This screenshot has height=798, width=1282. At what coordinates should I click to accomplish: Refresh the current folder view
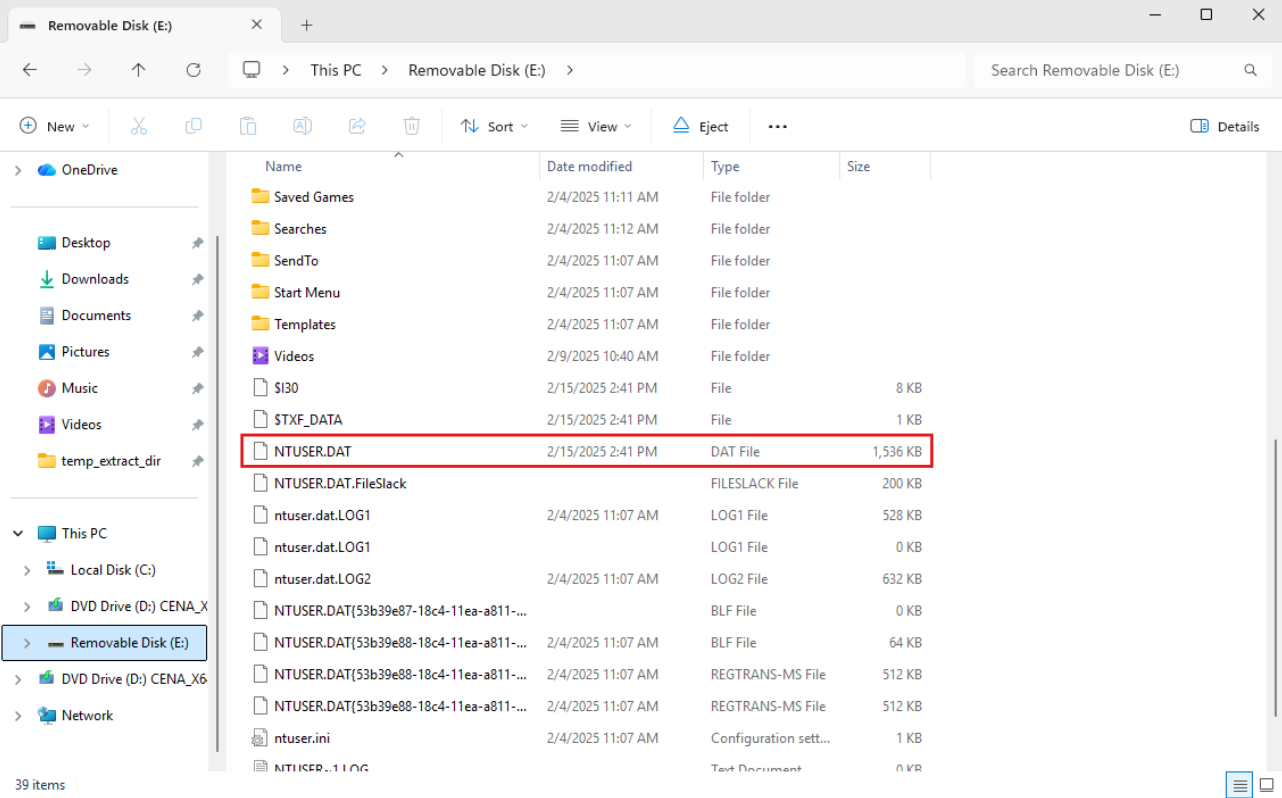point(193,70)
